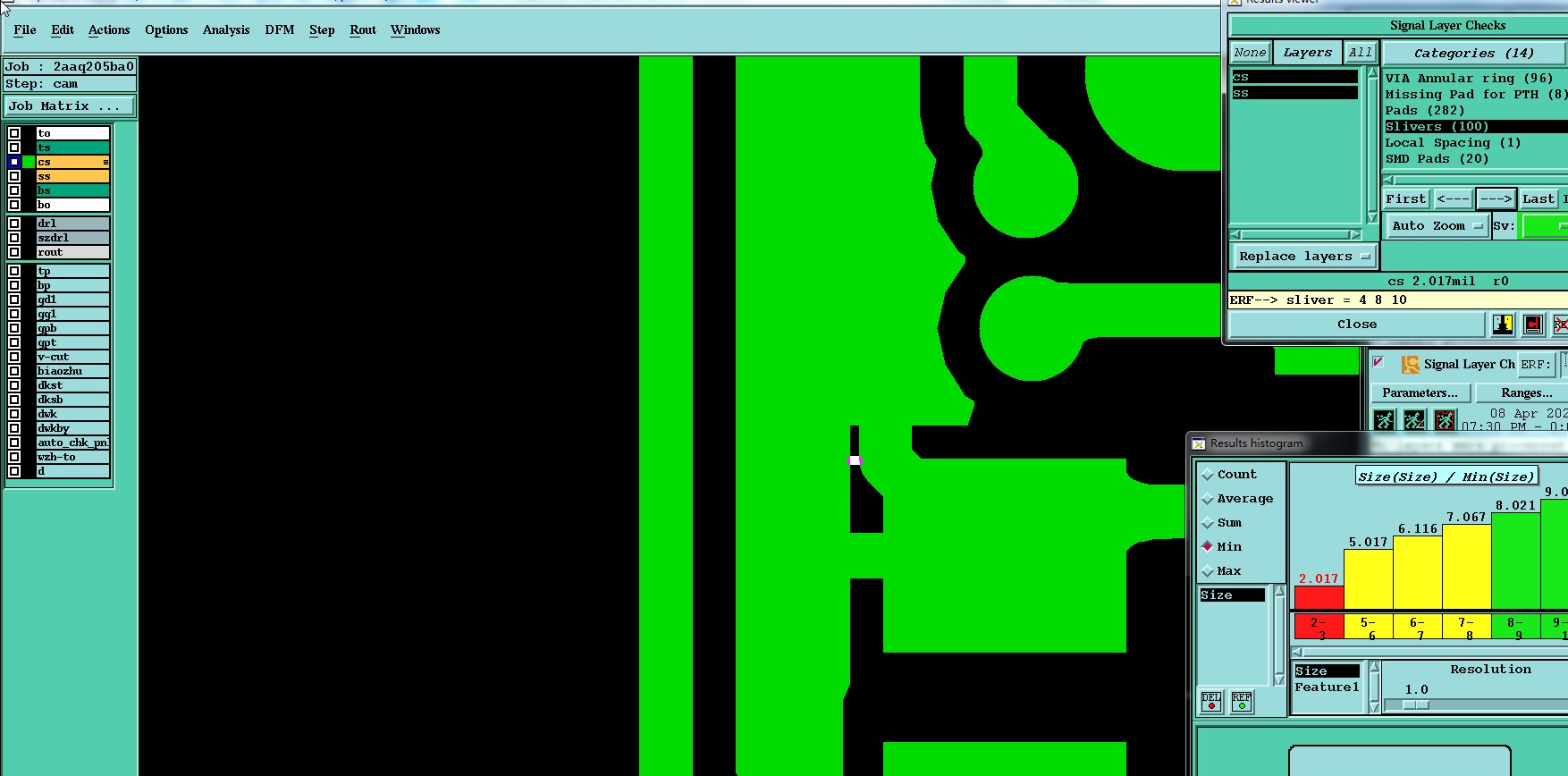Select the v-cut layer row

pyautogui.click(x=72, y=357)
